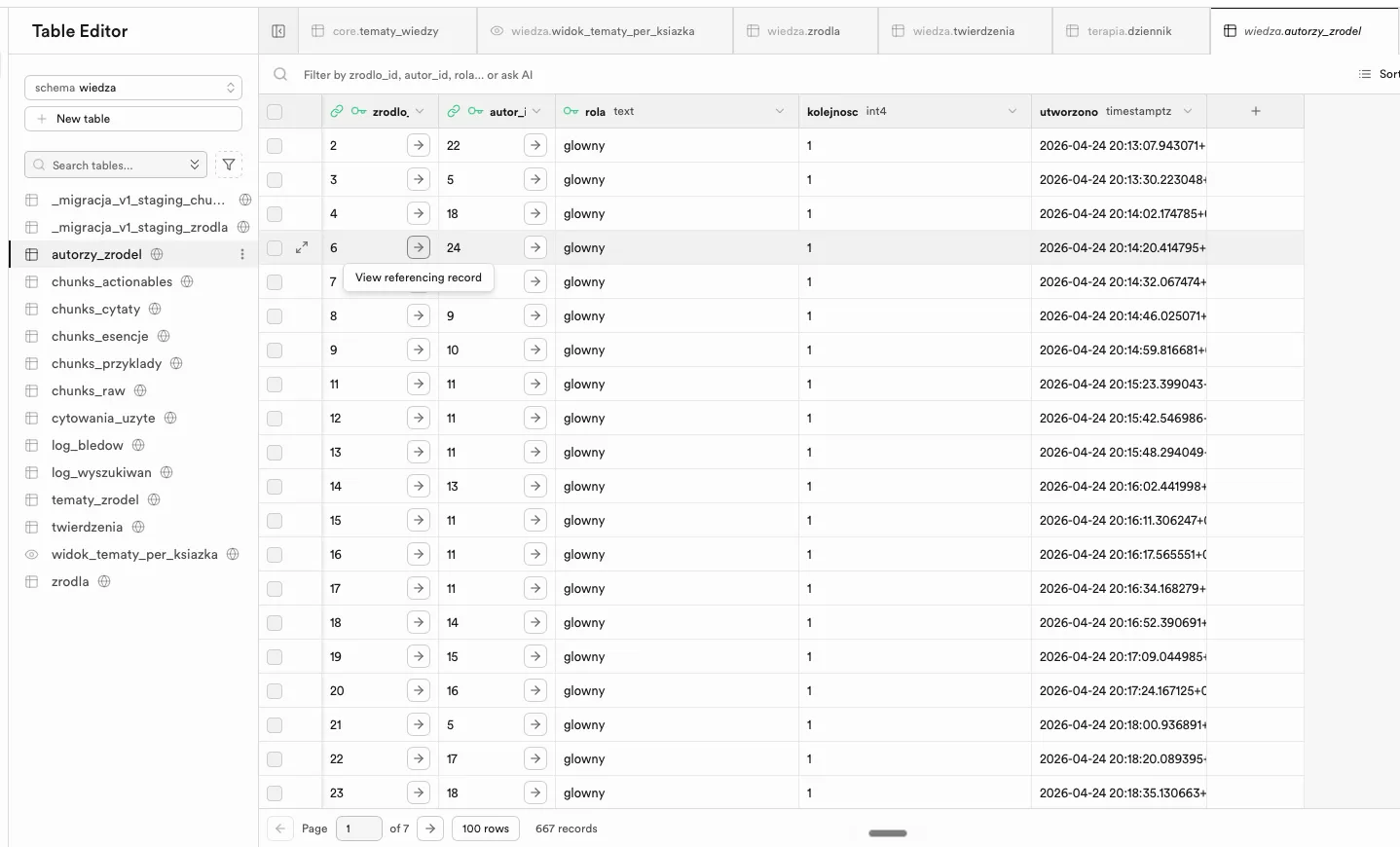
Task: Toggle the select-all header checkbox
Action: coord(275,112)
